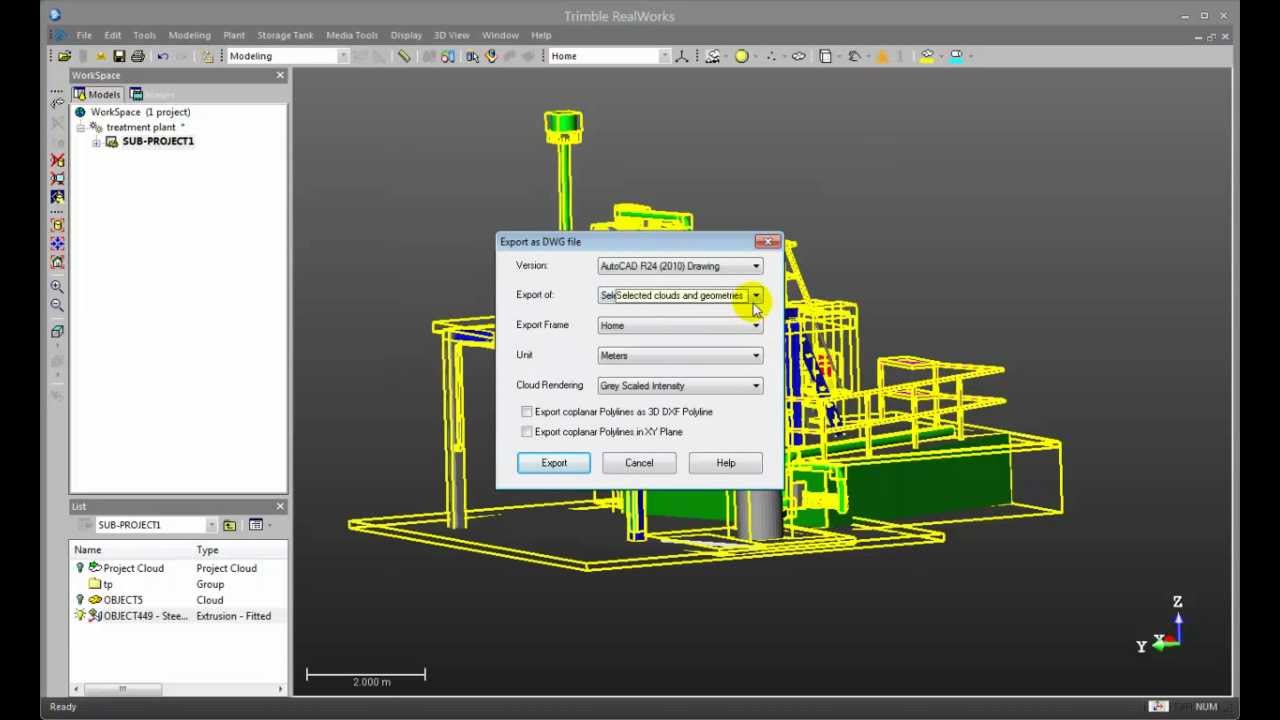Click the 3D box view icon
The width and height of the screenshot is (1280, 720).
[57, 331]
